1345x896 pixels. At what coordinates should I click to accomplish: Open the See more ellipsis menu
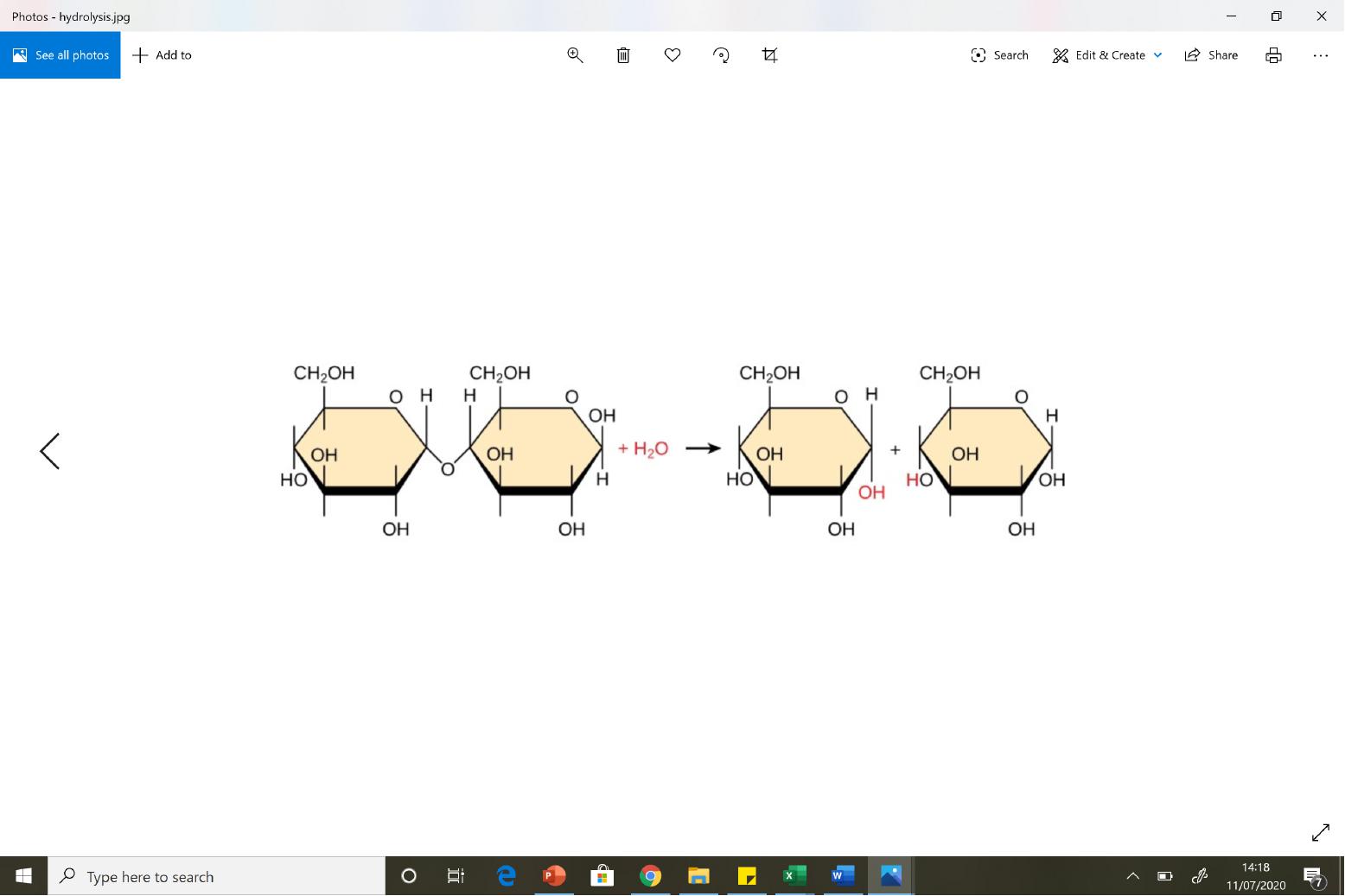point(1320,55)
